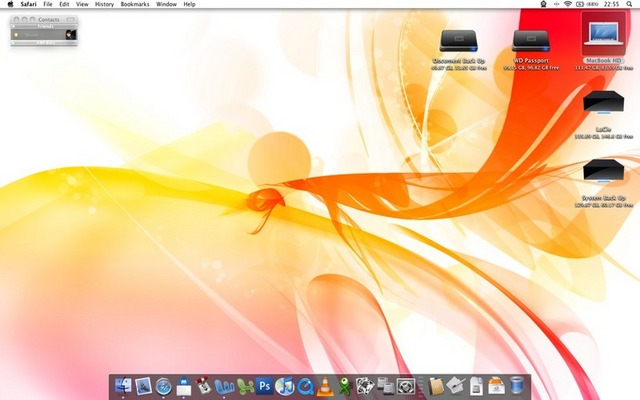The height and width of the screenshot is (400, 640).
Task: Open the Trash in the dock
Action: 516,386
